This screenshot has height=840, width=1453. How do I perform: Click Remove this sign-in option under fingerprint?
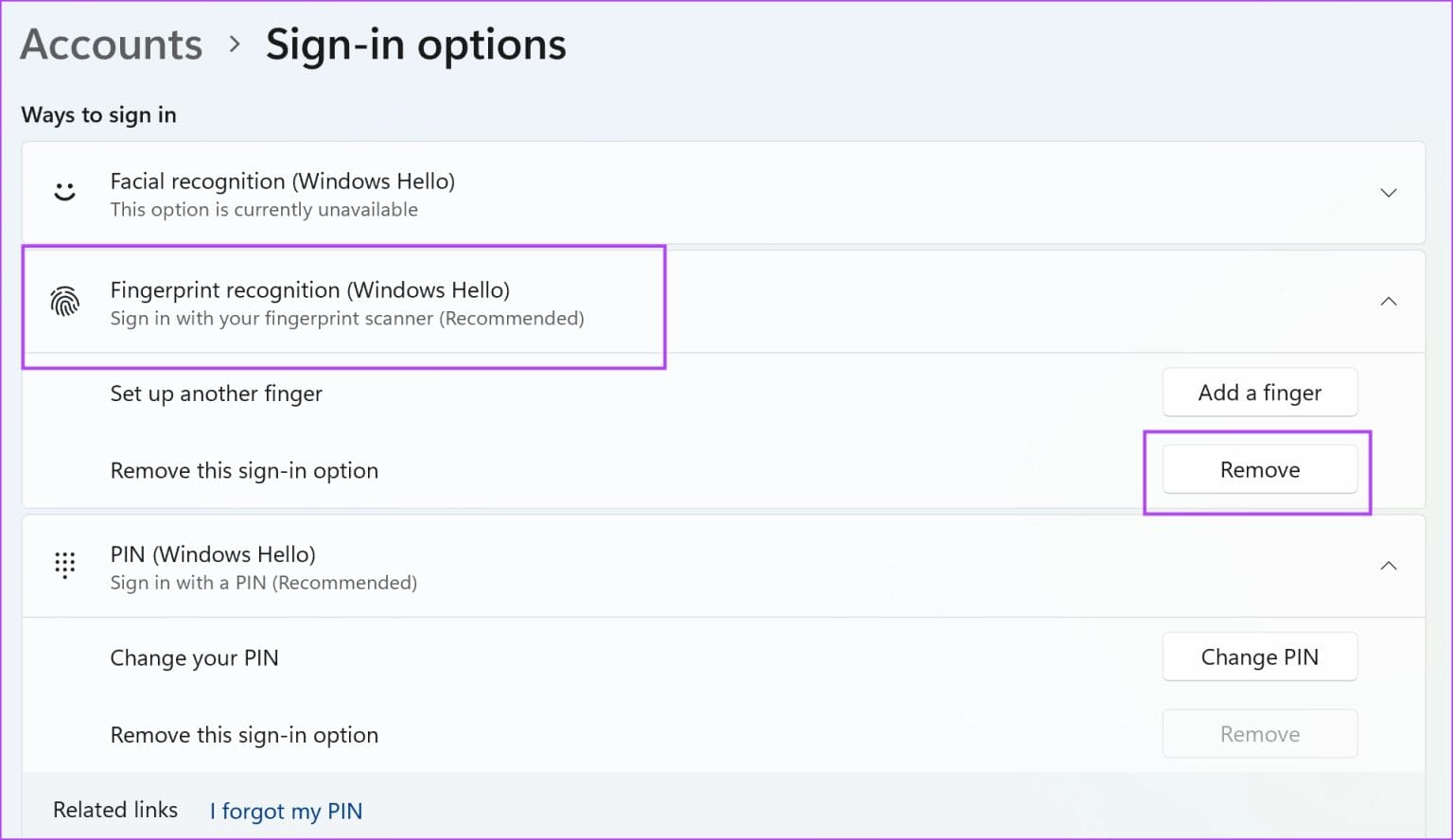[243, 470]
